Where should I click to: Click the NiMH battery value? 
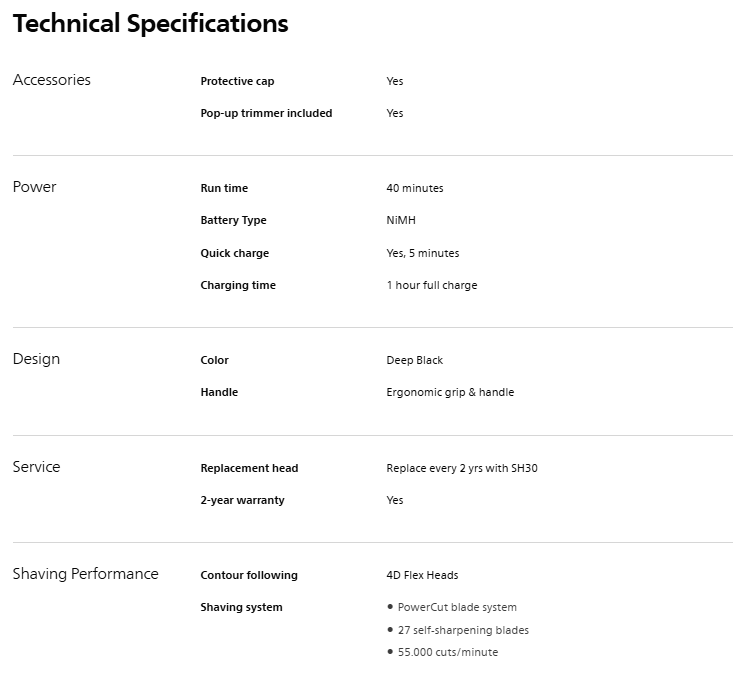(400, 220)
